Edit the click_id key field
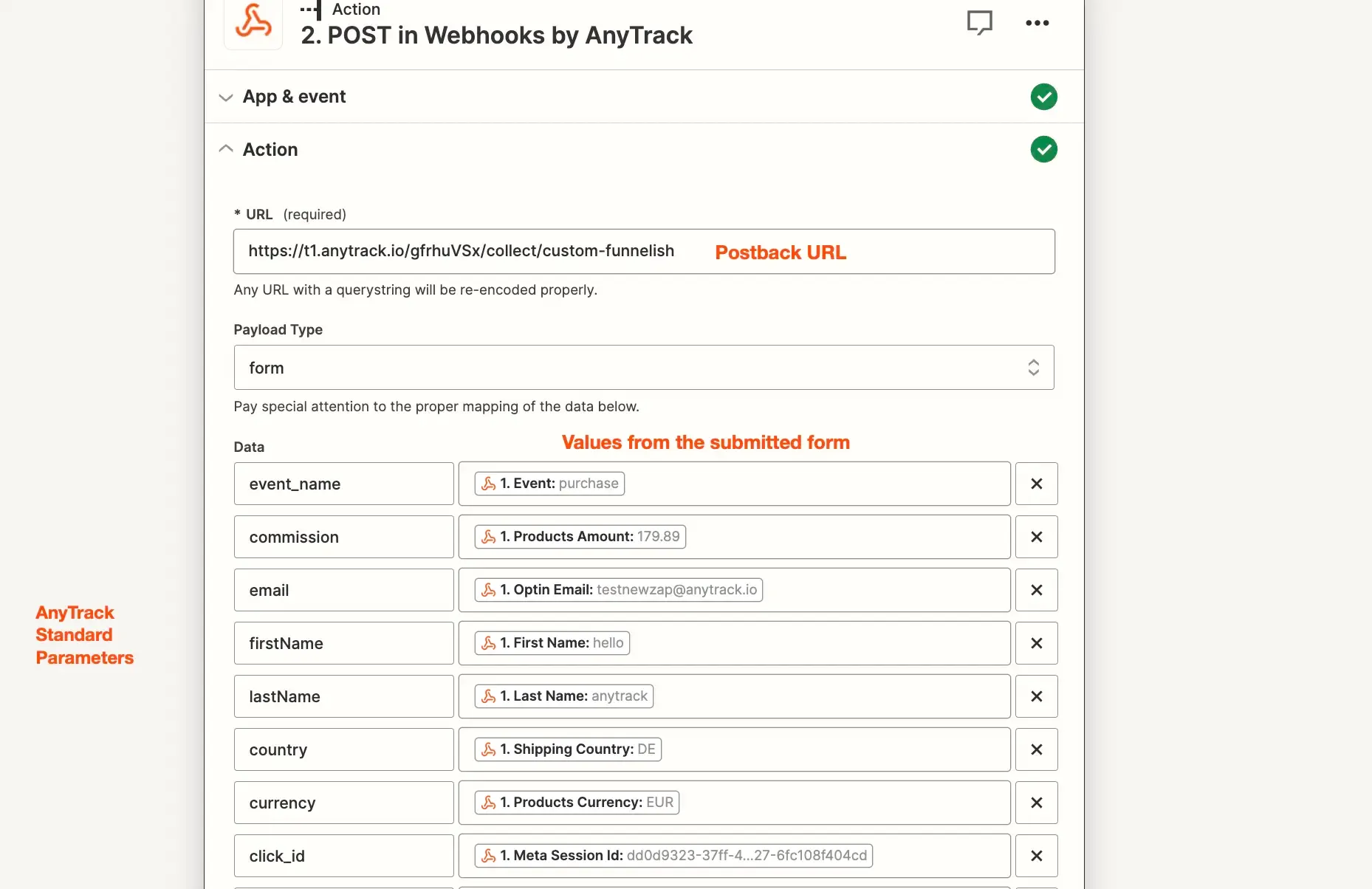Screen dimensions: 1372x889 click(x=343, y=857)
